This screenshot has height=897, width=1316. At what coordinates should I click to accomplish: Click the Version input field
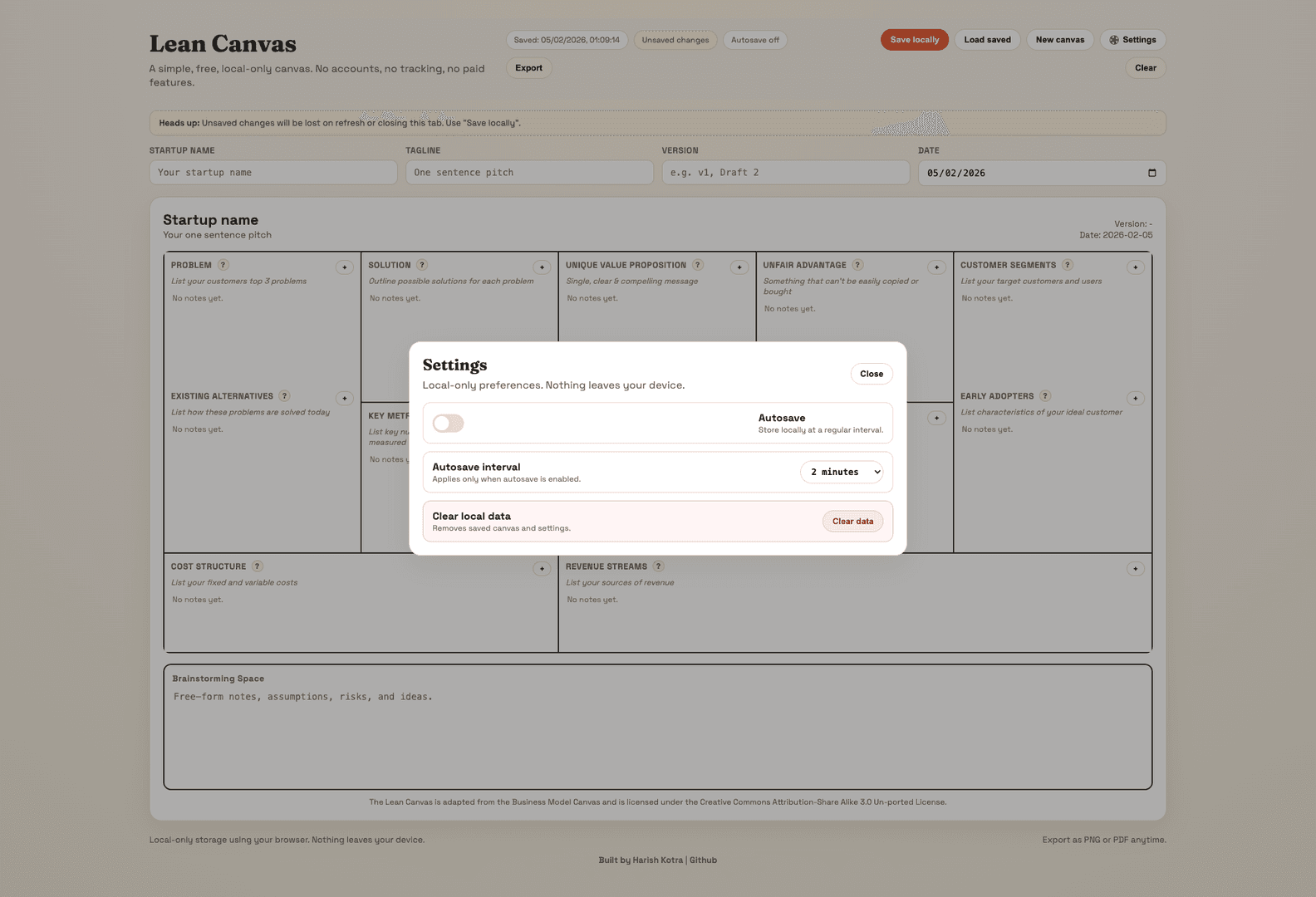pos(785,173)
